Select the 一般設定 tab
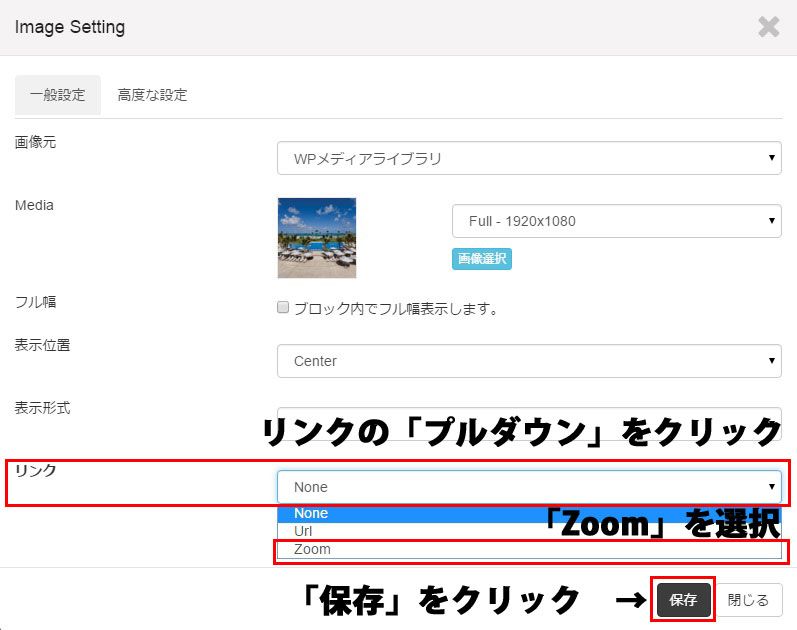 (57, 95)
